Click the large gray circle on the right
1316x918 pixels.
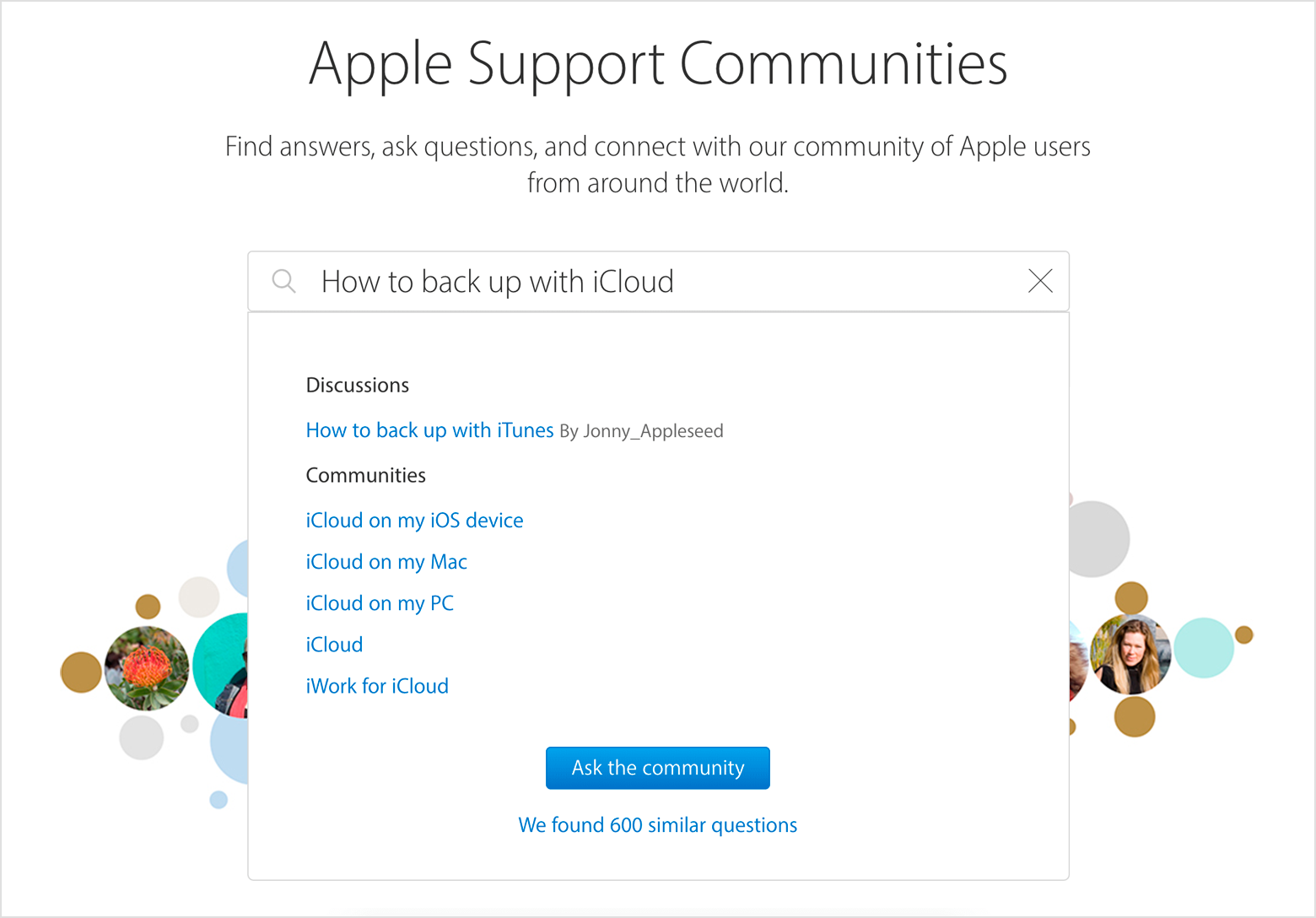(1097, 539)
